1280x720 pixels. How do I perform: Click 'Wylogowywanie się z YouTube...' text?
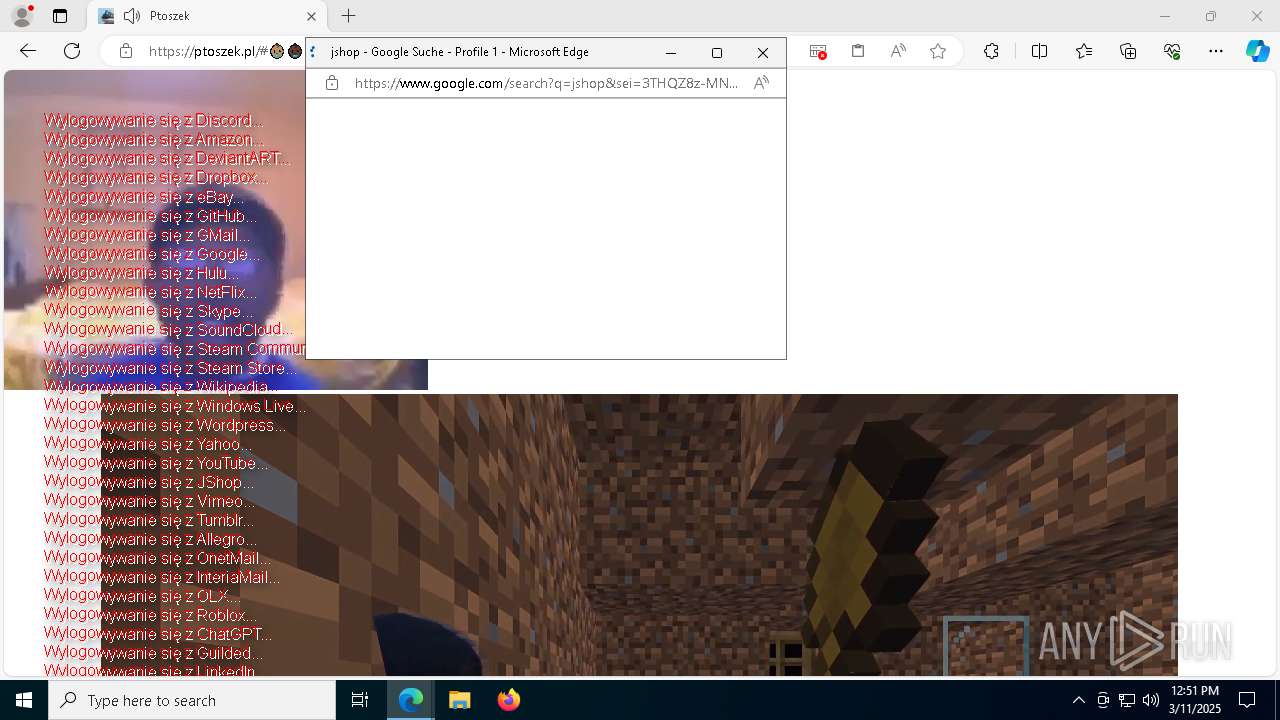(x=156, y=463)
